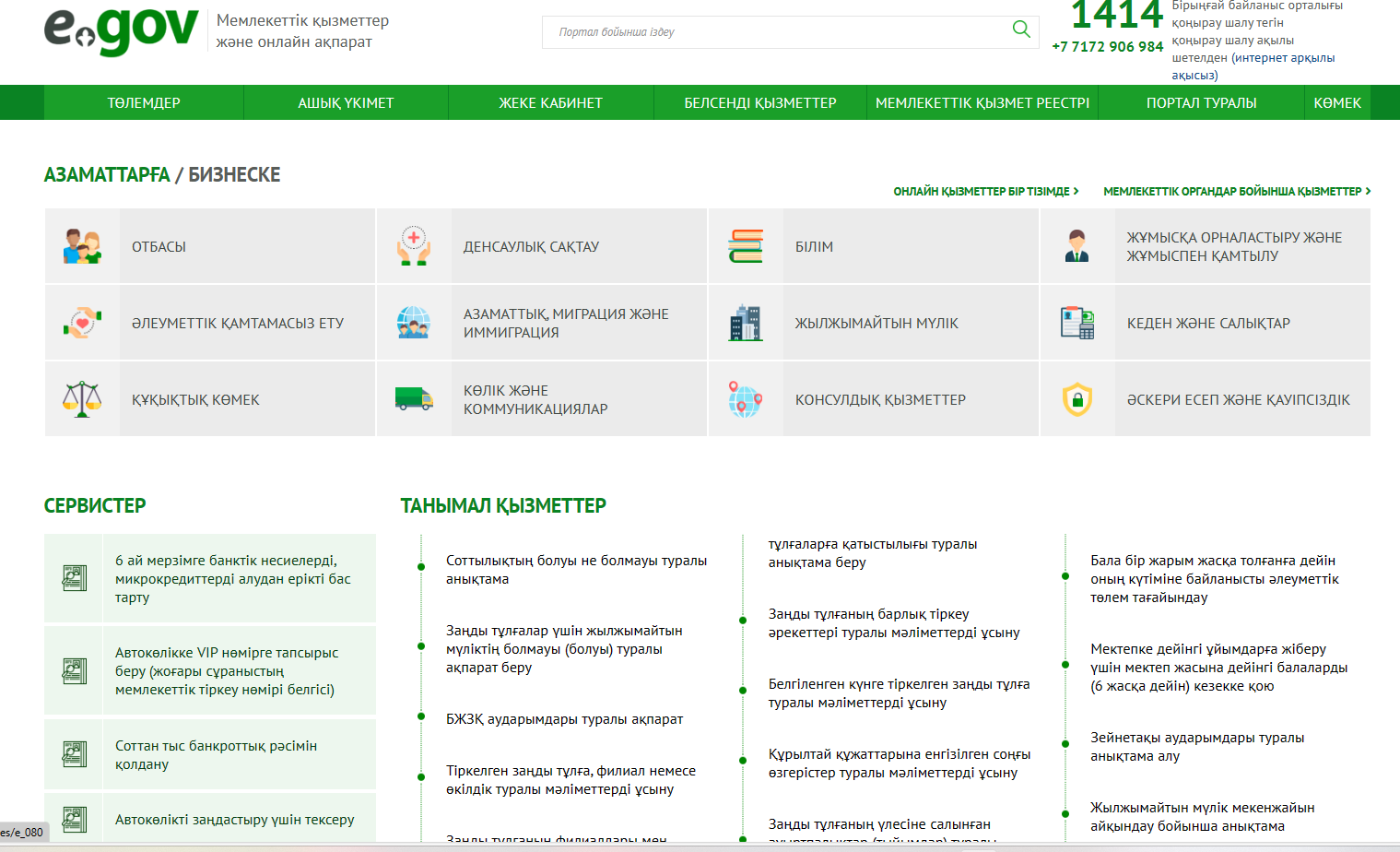Open Белсенді қызметтер menu

tap(760, 102)
